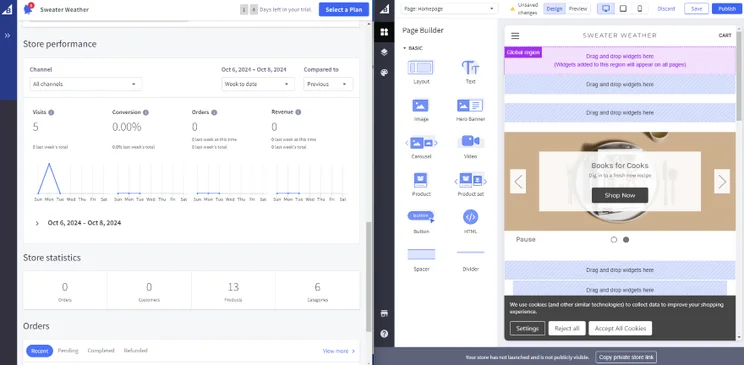
Task: Select the Button widget
Action: [421, 222]
